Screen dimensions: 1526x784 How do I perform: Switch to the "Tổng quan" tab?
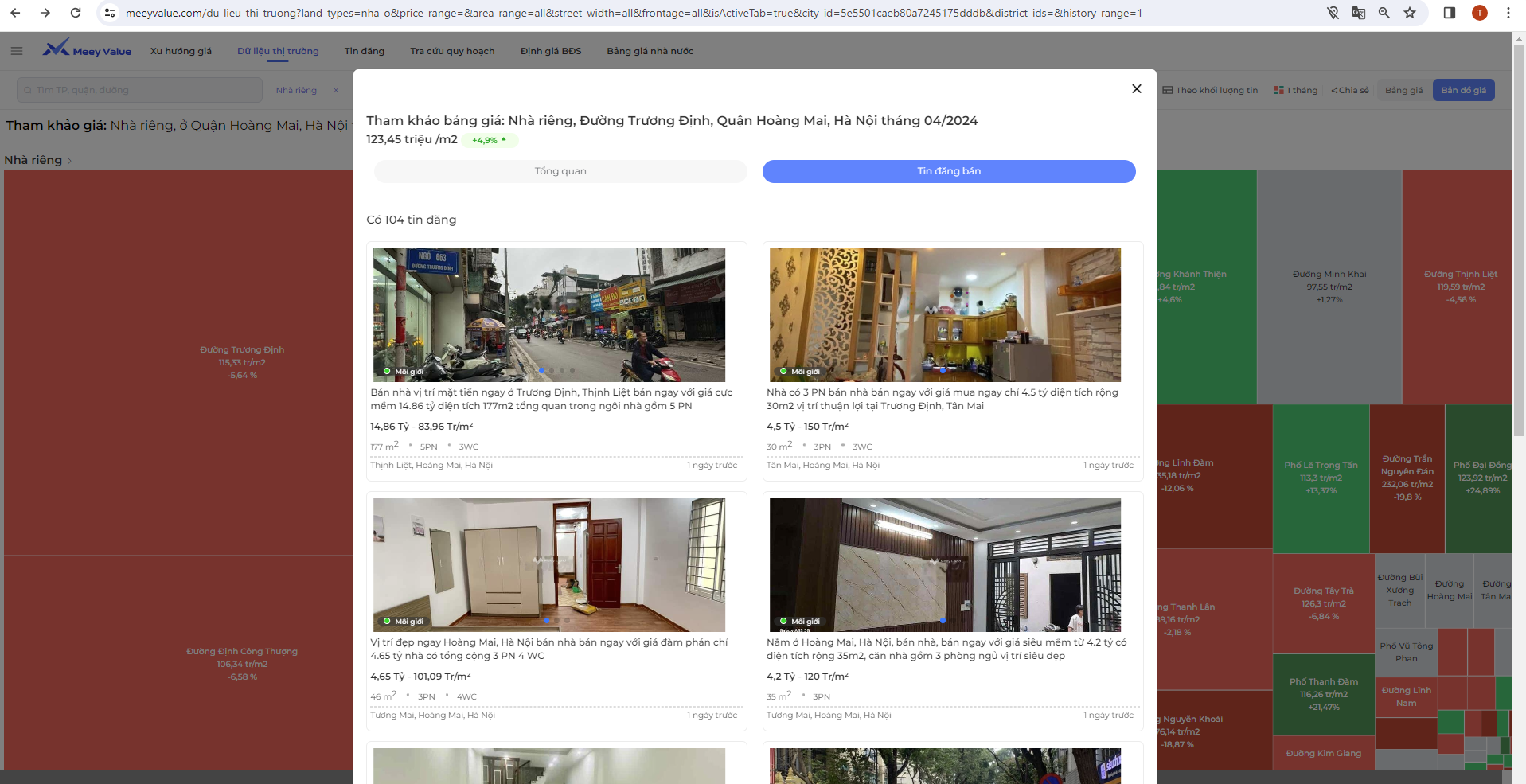(x=560, y=171)
